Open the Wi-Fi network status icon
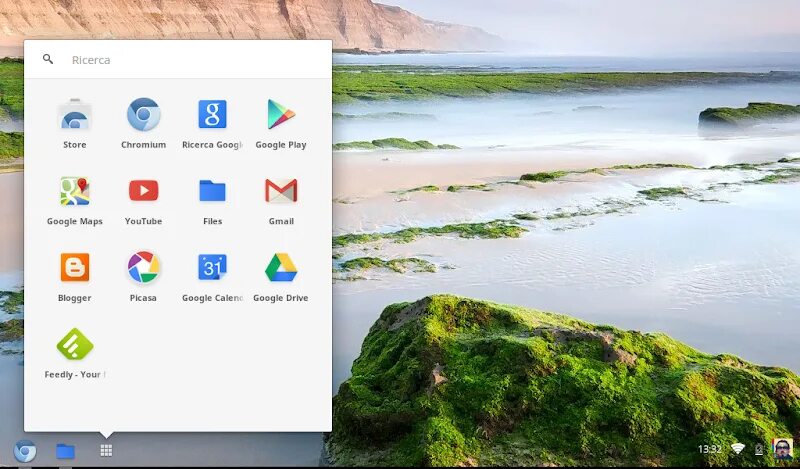 point(738,449)
